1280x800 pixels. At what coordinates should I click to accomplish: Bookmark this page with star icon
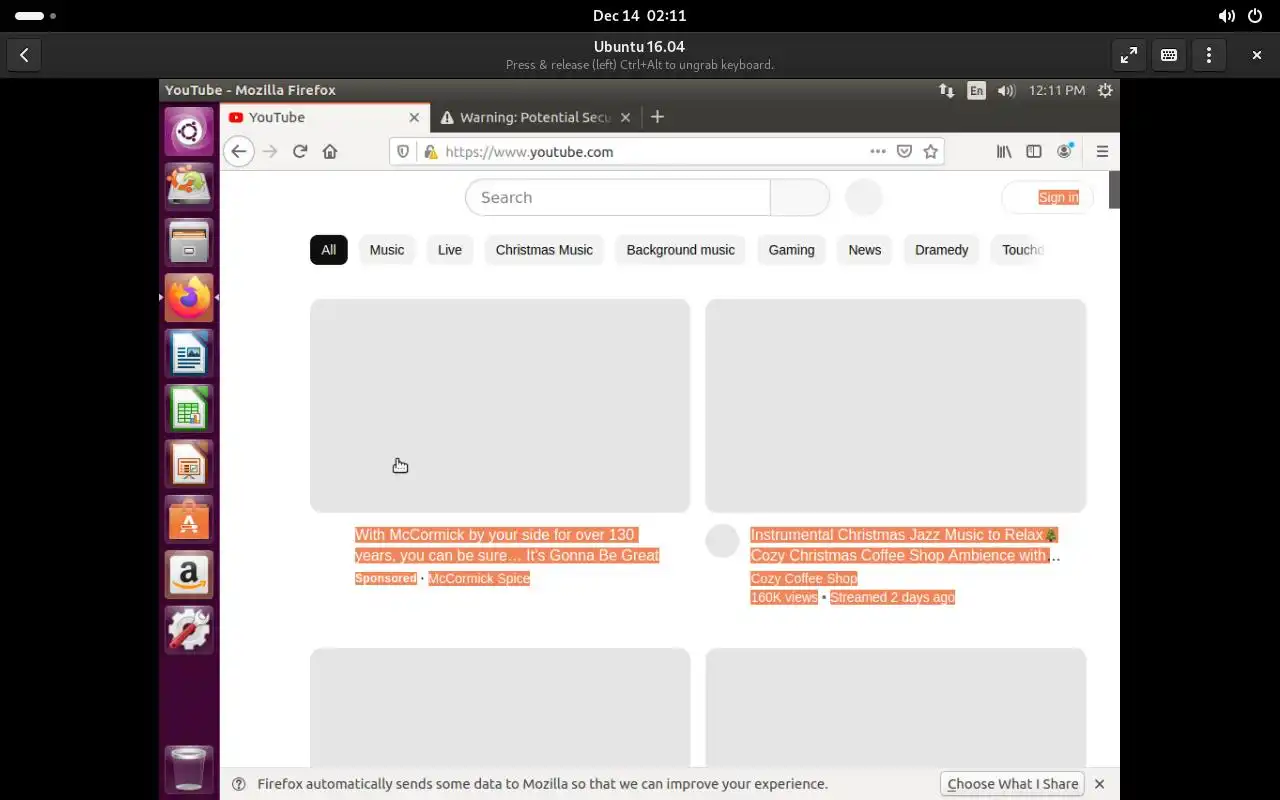(x=931, y=152)
